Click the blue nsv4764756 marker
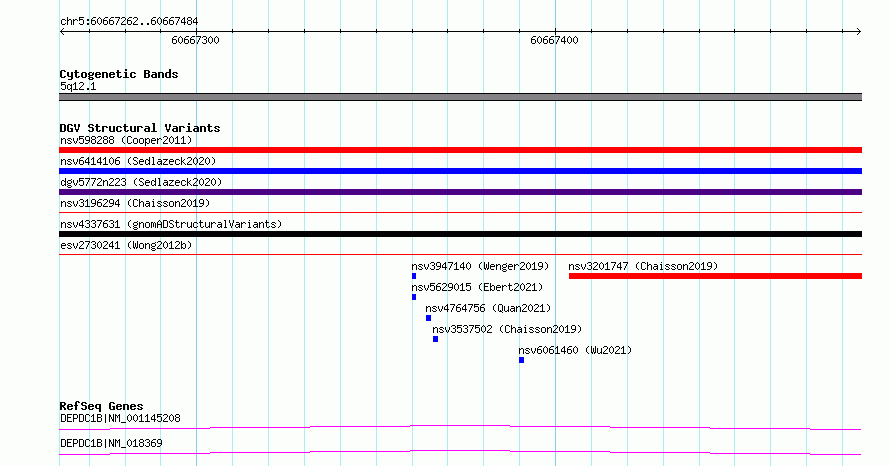The height and width of the screenshot is (466, 890). (x=429, y=318)
